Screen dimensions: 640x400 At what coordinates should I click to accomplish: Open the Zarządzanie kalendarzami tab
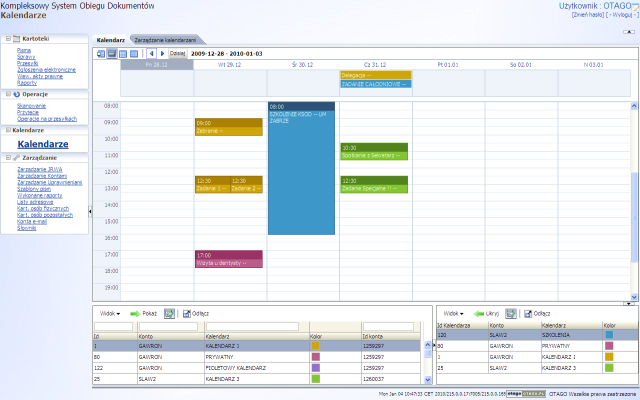pos(165,40)
